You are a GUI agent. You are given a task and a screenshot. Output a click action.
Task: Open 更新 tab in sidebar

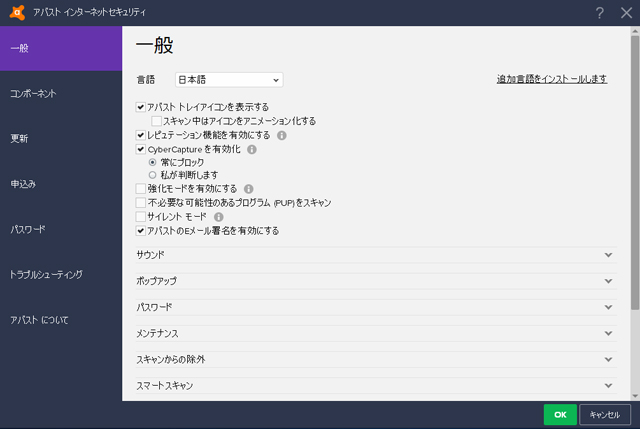click(61, 139)
